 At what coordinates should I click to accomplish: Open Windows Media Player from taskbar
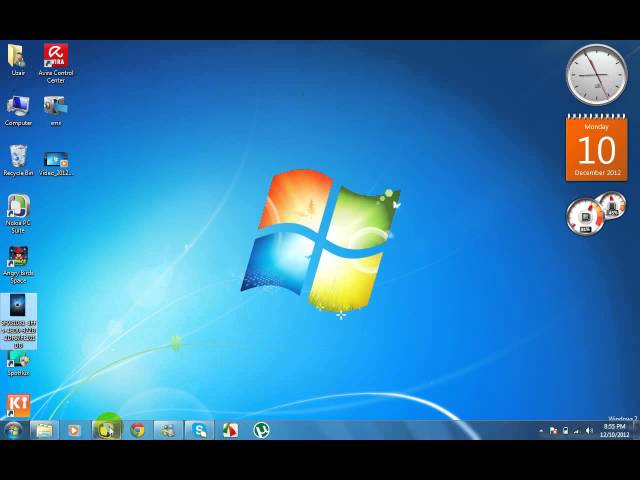(x=75, y=430)
